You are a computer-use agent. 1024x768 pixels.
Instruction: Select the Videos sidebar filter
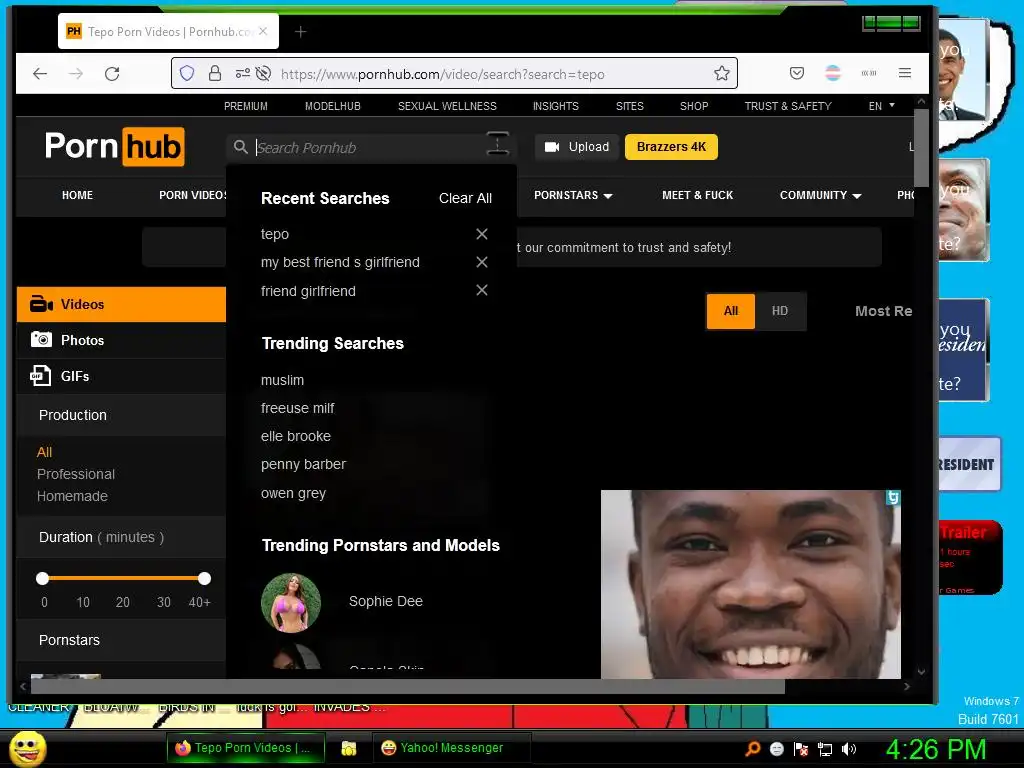121,304
